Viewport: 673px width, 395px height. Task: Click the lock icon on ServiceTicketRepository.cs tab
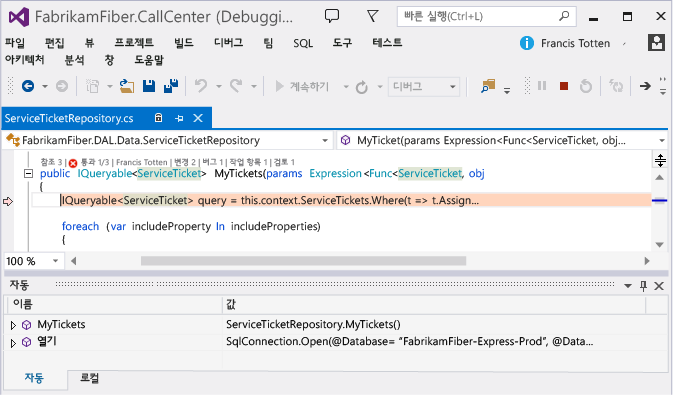[158, 118]
